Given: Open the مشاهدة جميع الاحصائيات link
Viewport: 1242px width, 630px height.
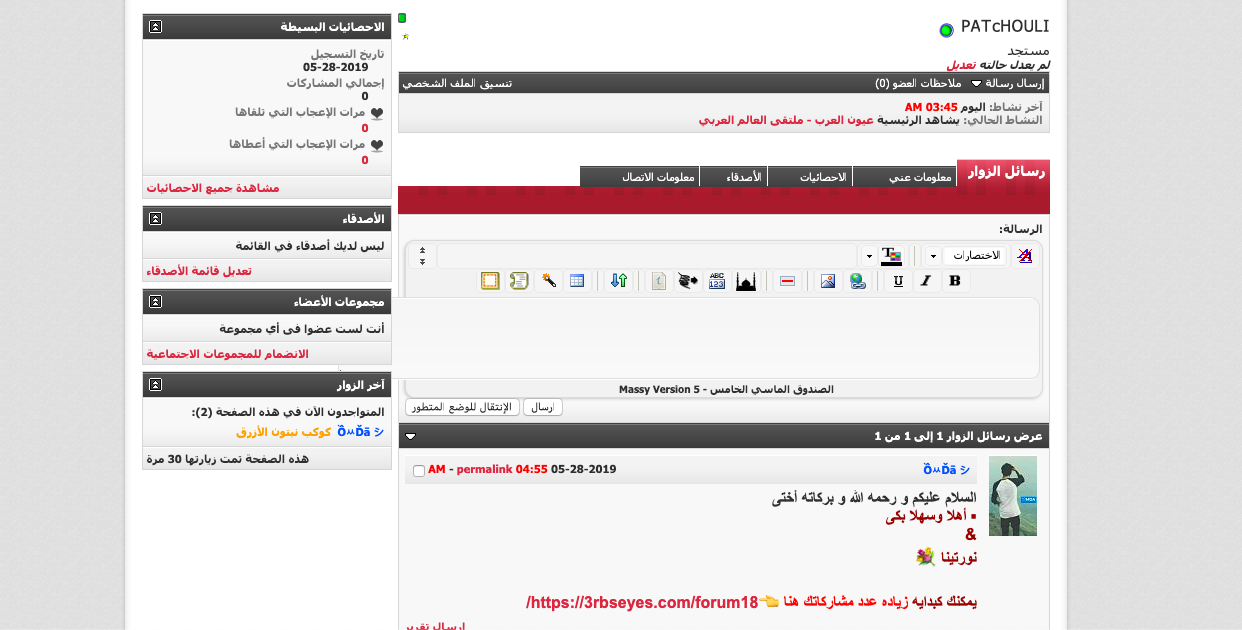Looking at the screenshot, I should tap(213, 188).
